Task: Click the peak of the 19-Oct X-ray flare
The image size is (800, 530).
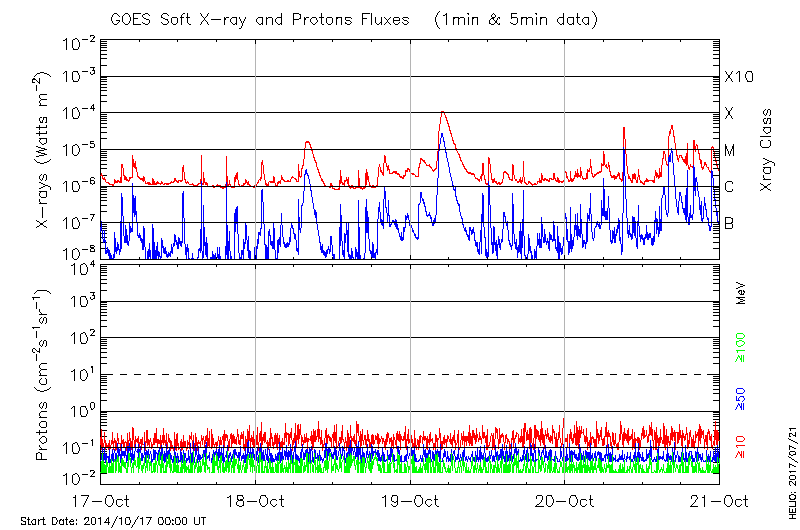Action: coord(441,112)
